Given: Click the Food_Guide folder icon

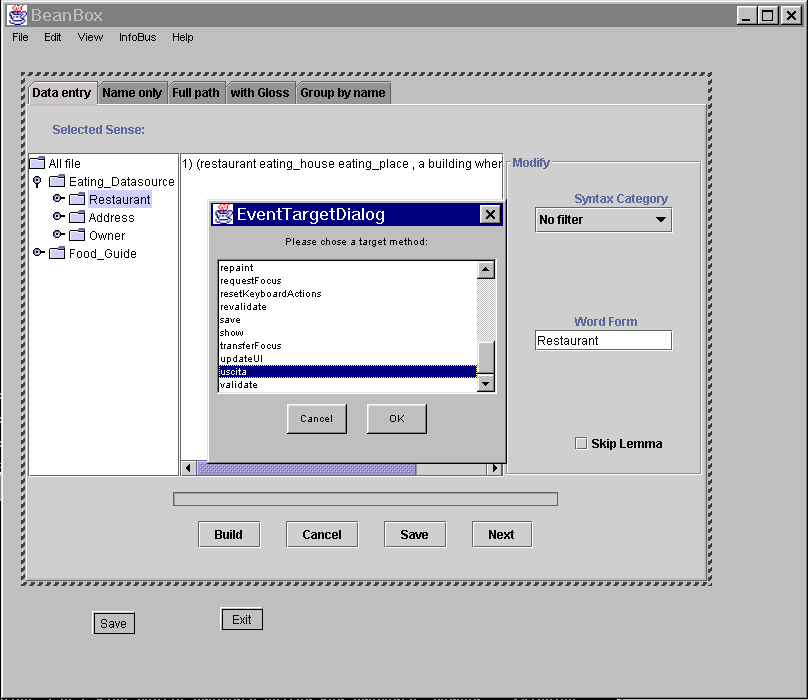Looking at the screenshot, I should point(57,254).
